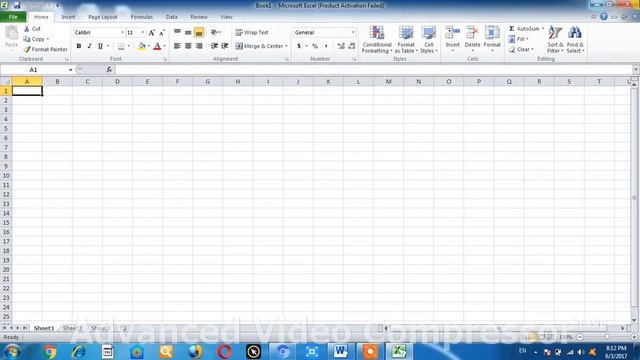Open Word from the taskbar
The width and height of the screenshot is (640, 360).
coord(341,351)
